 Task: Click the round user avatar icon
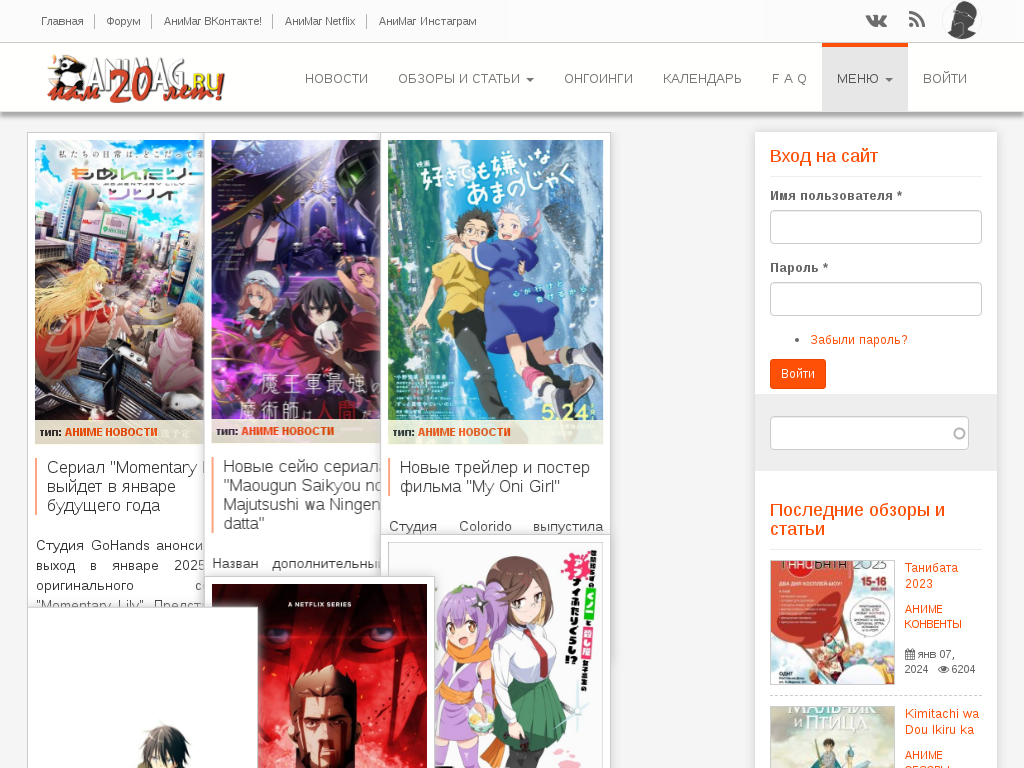962,20
